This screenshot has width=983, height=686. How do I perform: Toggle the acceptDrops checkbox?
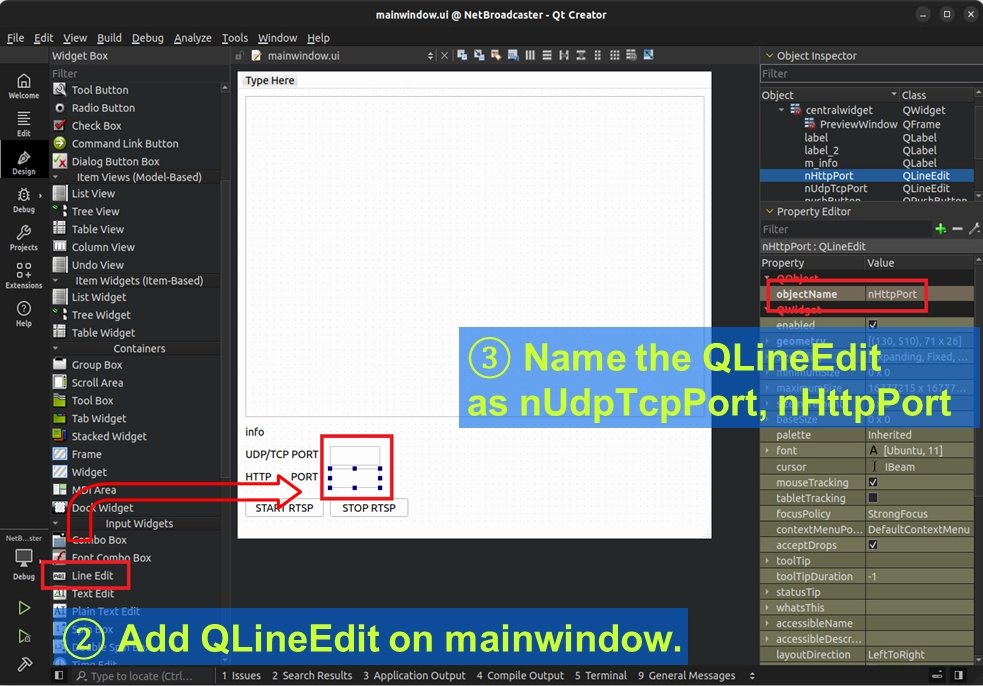873,545
